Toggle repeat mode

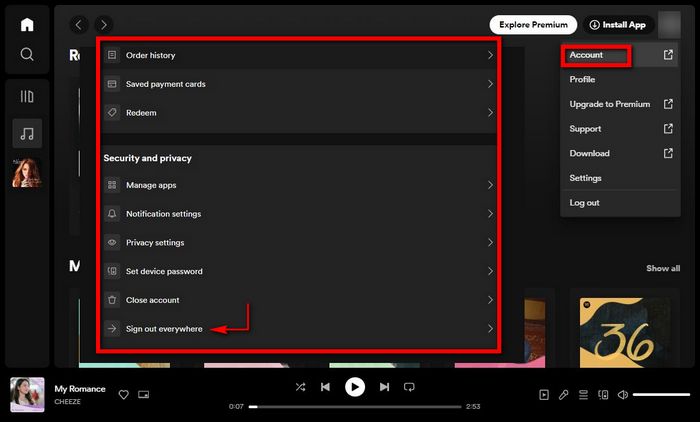[409, 387]
